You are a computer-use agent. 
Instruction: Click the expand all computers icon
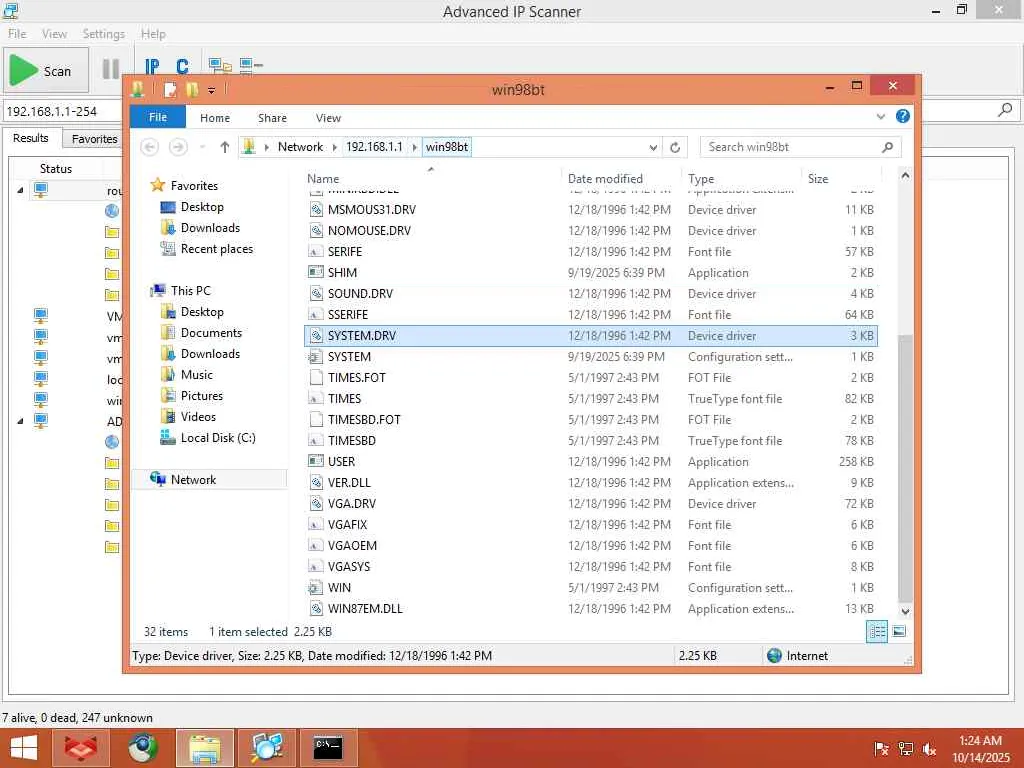coord(220,65)
